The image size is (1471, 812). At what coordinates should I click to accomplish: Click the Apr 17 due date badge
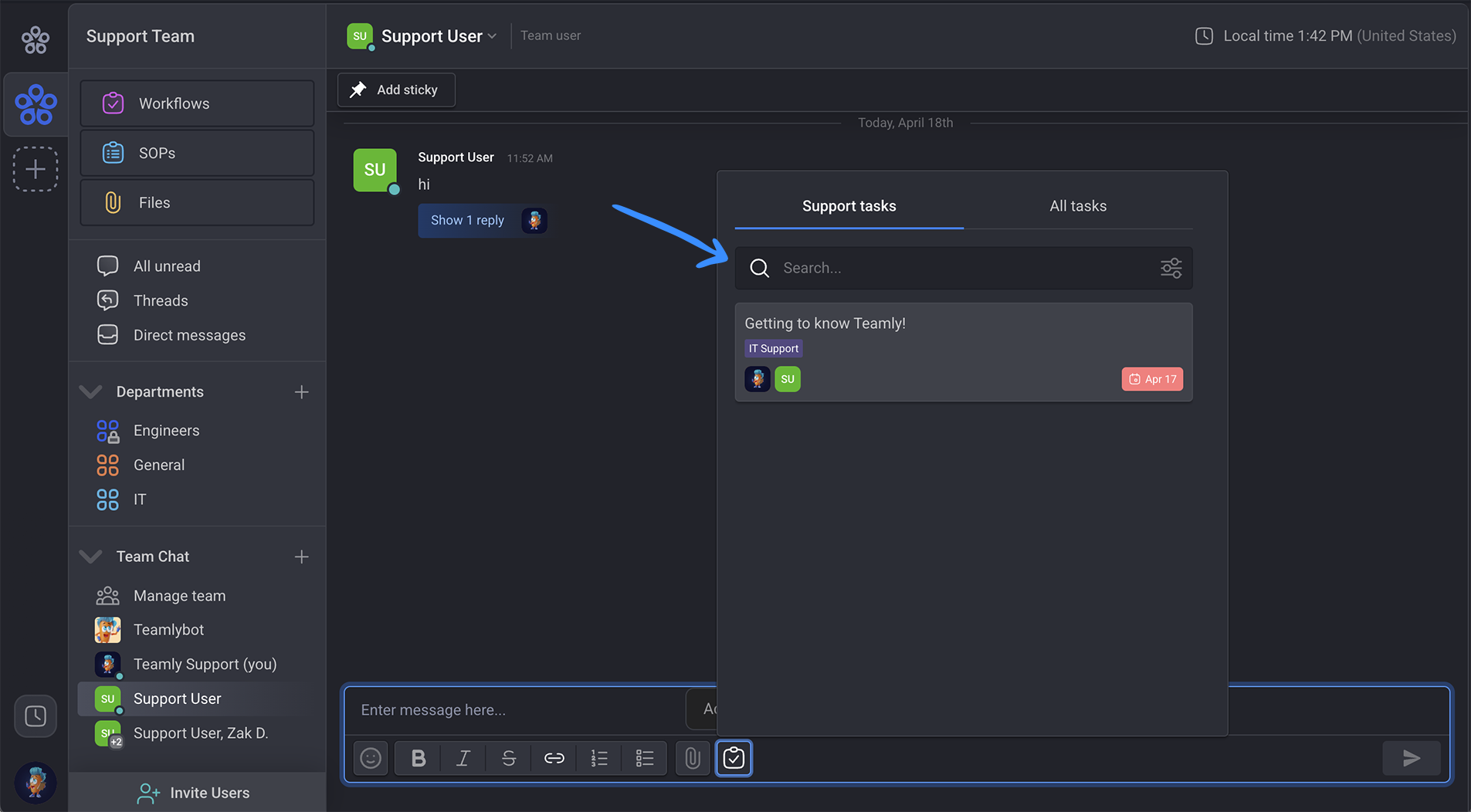1152,379
